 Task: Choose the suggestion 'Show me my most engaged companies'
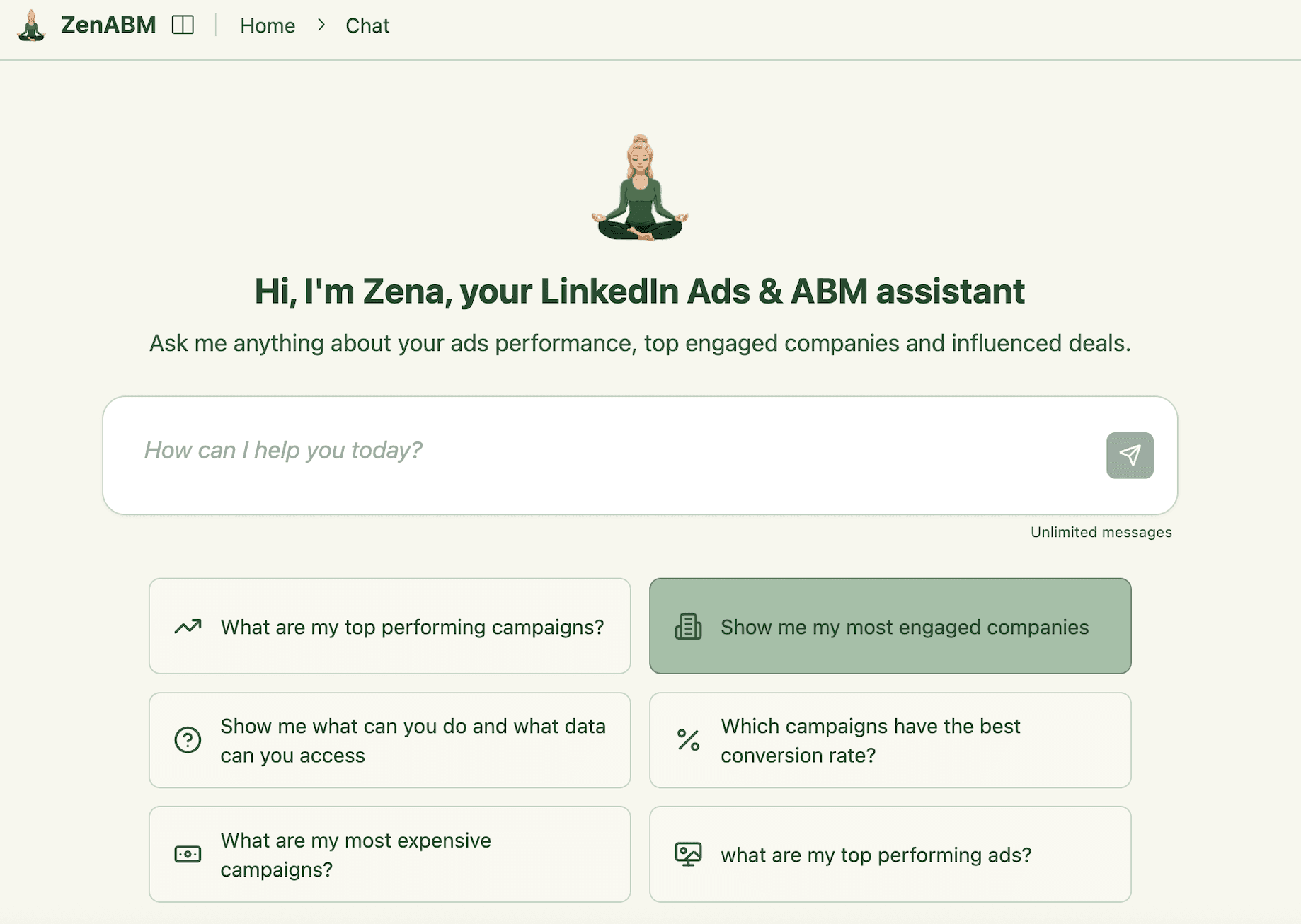890,626
